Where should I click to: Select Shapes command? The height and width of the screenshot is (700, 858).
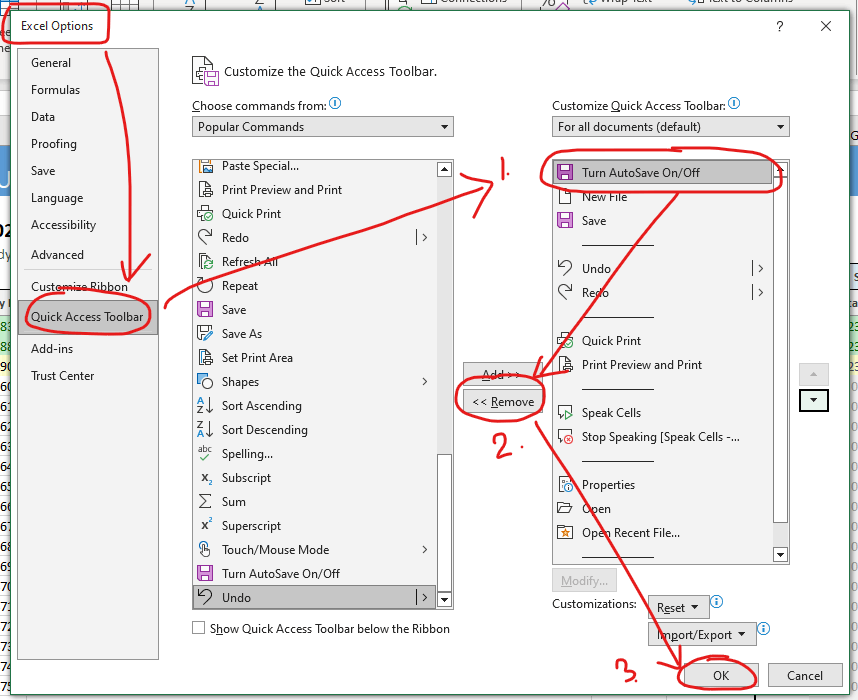pyautogui.click(x=315, y=382)
